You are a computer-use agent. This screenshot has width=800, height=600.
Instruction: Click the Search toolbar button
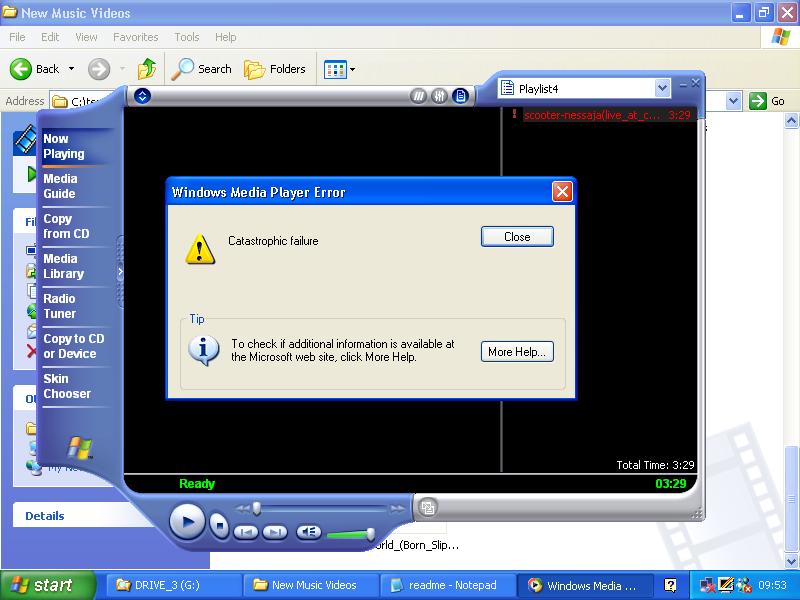202,69
